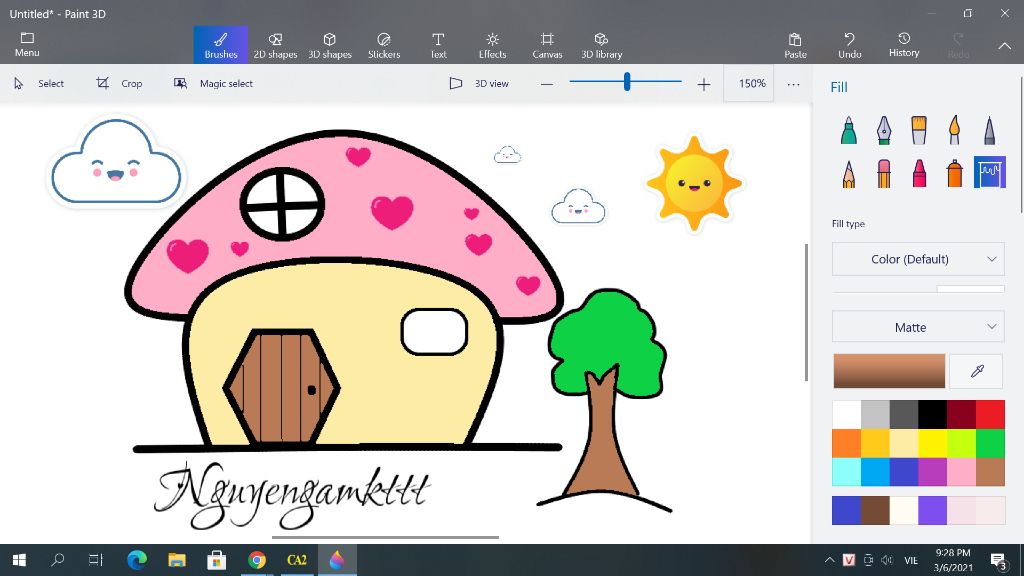Choose the Spray can brush

[954, 173]
